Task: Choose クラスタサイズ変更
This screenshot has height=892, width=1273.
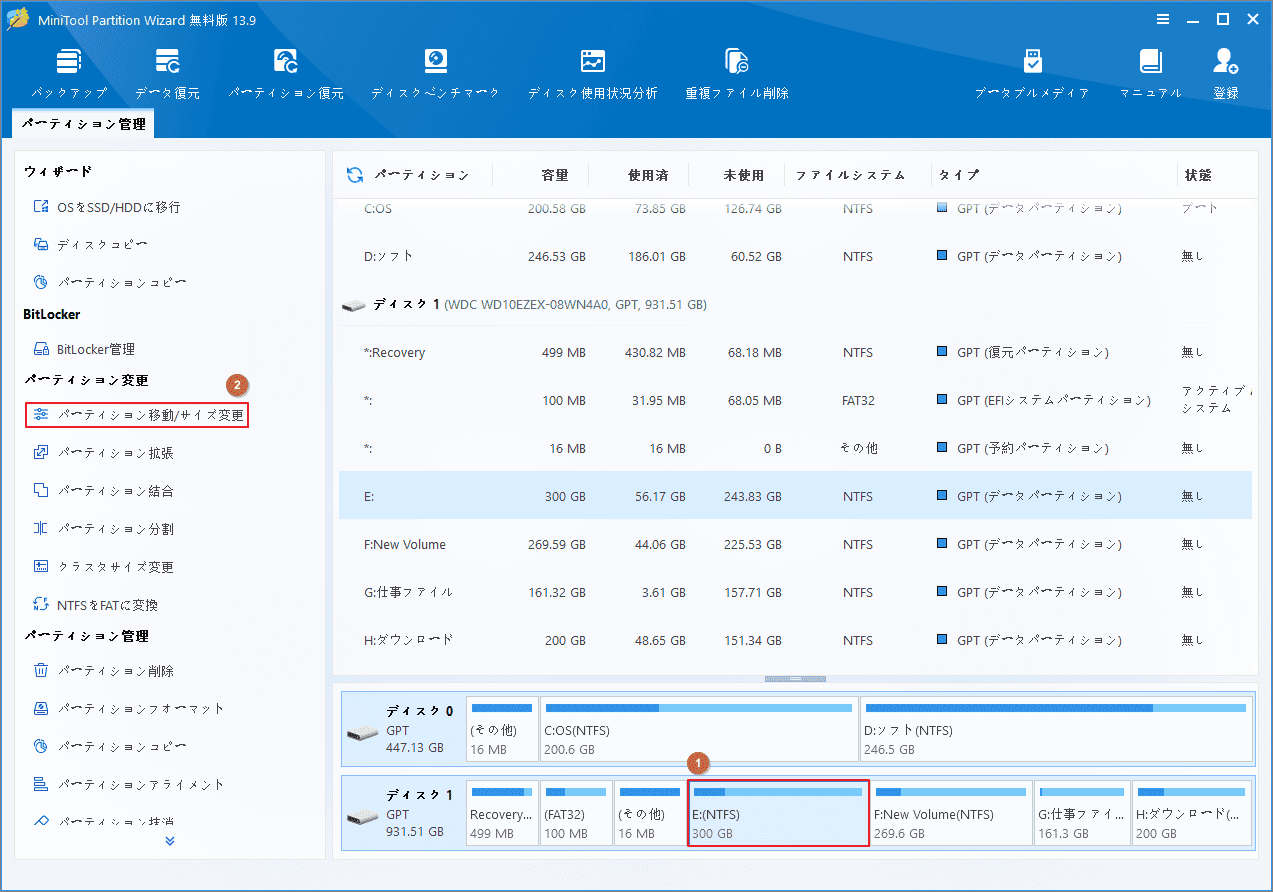Action: click(103, 567)
